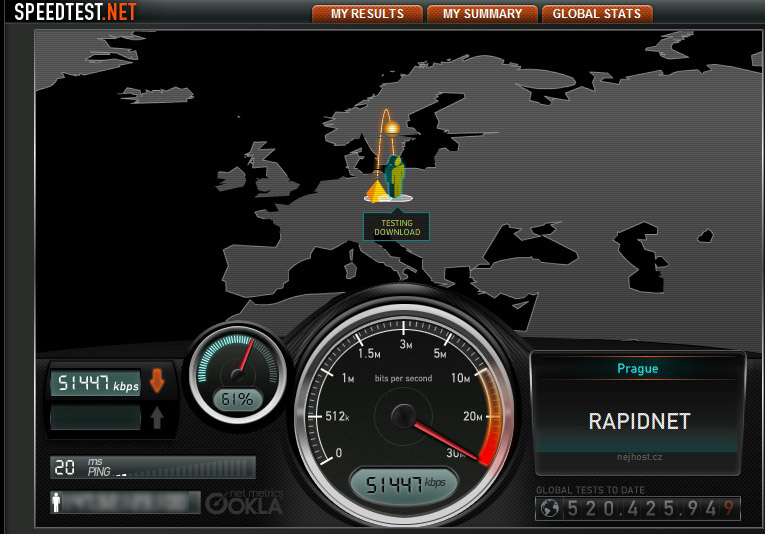Click the RAPIDNET provider name
This screenshot has width=765, height=534.
tap(639, 421)
